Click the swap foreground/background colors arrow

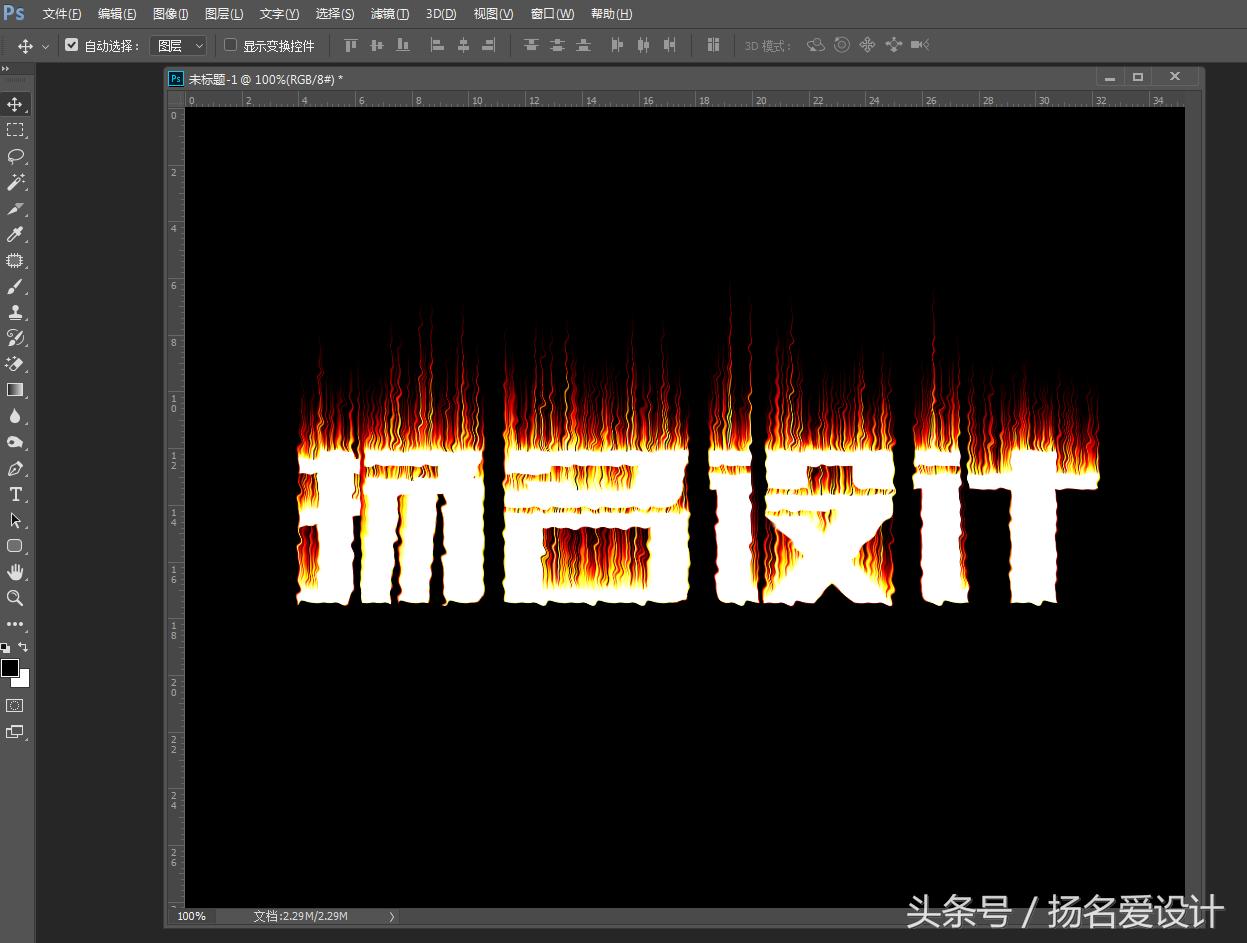(x=24, y=647)
